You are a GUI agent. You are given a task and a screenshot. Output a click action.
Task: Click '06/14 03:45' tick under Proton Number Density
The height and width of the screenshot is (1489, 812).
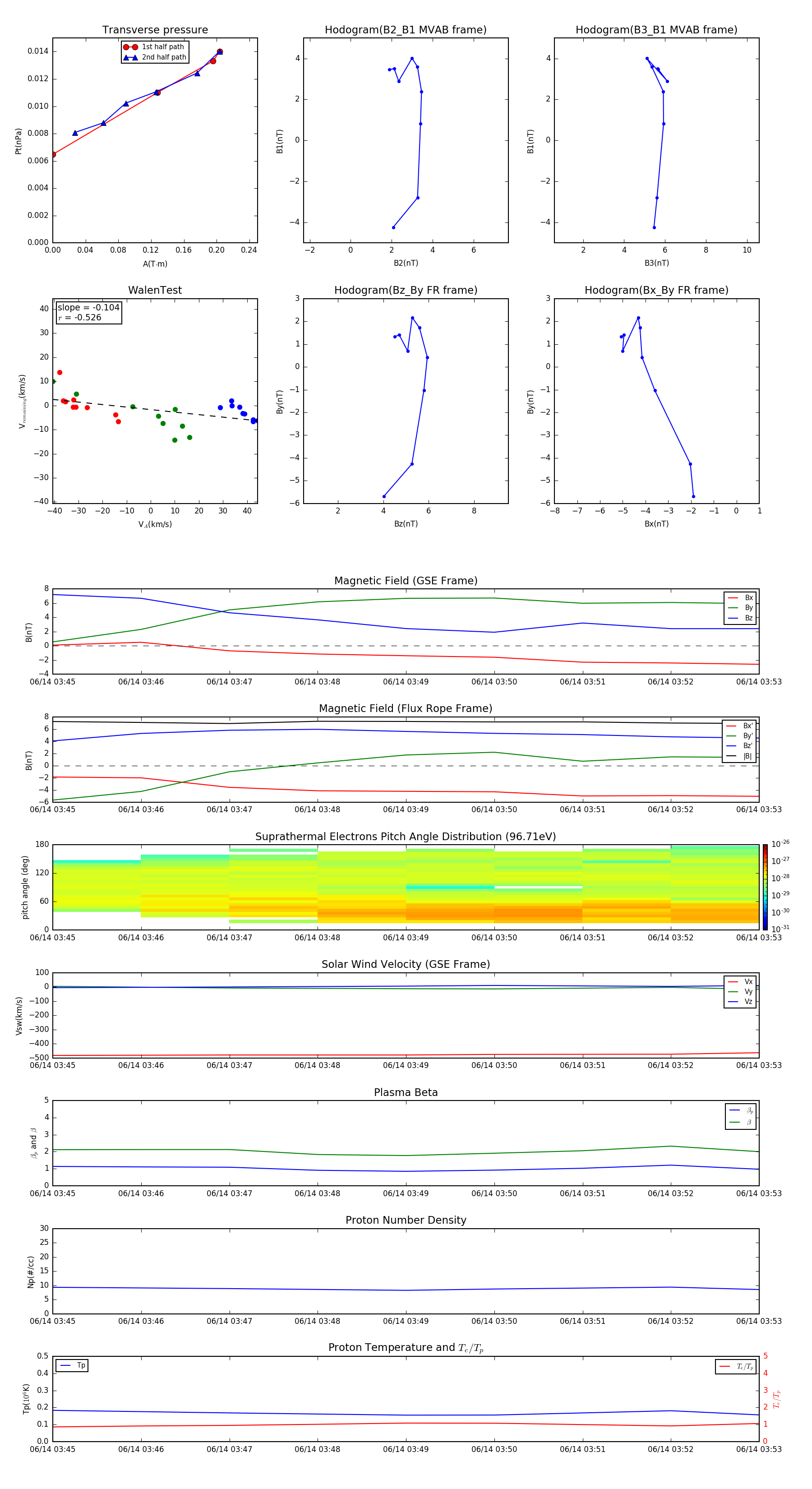point(53,1321)
